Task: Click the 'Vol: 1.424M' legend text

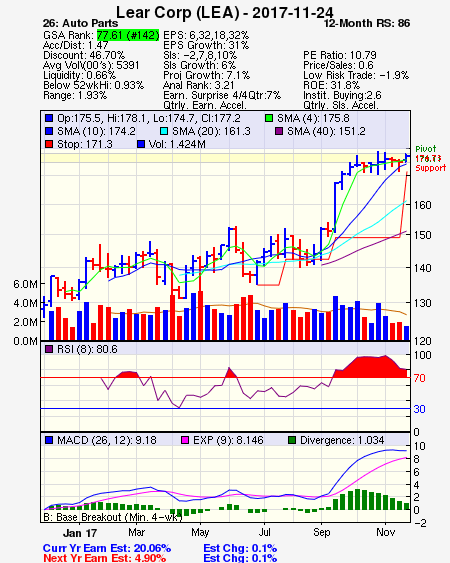Action: click(177, 144)
